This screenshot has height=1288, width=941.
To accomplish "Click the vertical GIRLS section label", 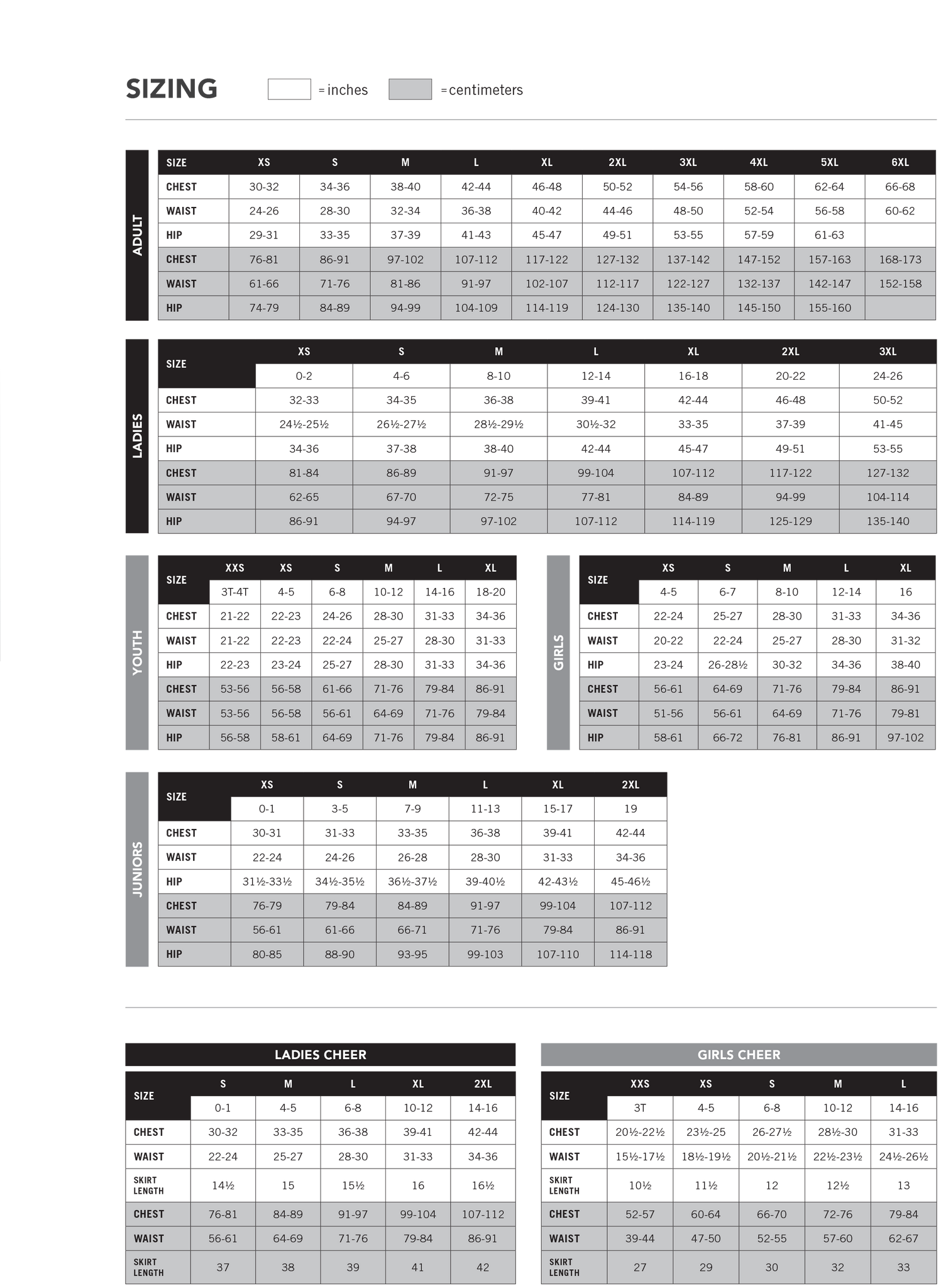I will coord(558,652).
